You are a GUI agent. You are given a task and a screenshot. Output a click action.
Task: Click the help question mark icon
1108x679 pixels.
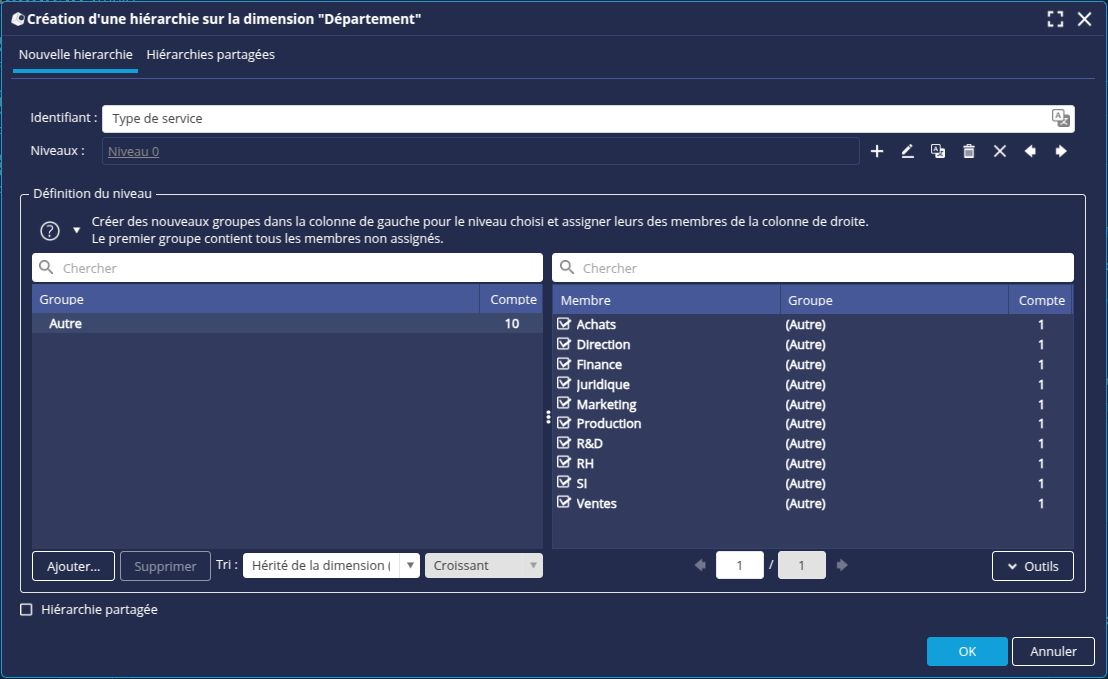click(x=50, y=231)
